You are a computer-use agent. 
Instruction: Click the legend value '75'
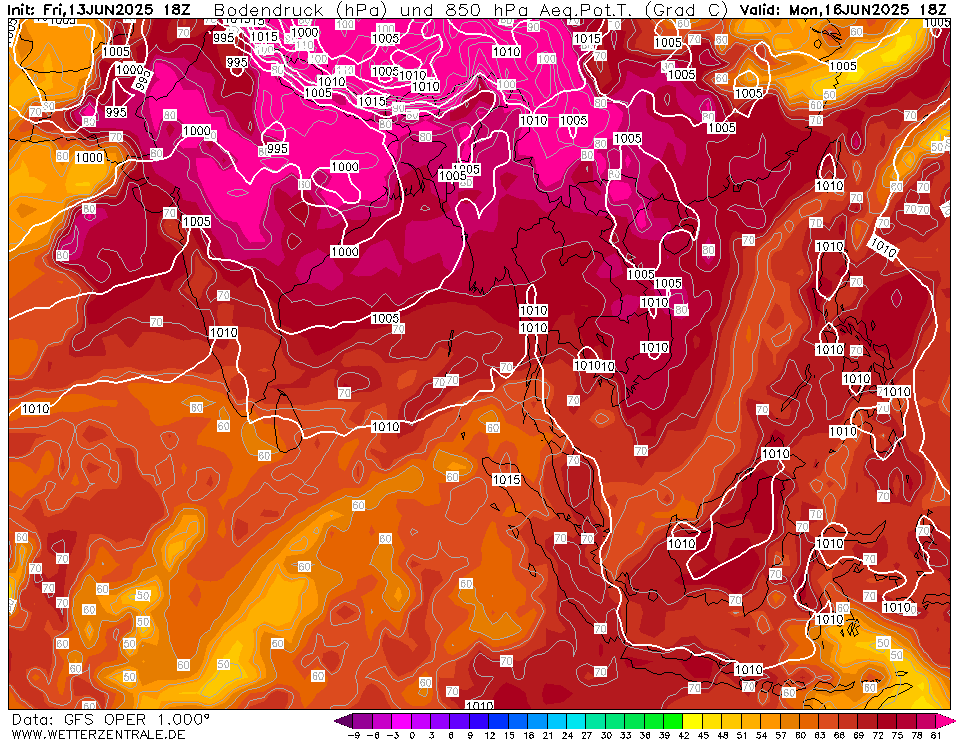click(x=898, y=735)
